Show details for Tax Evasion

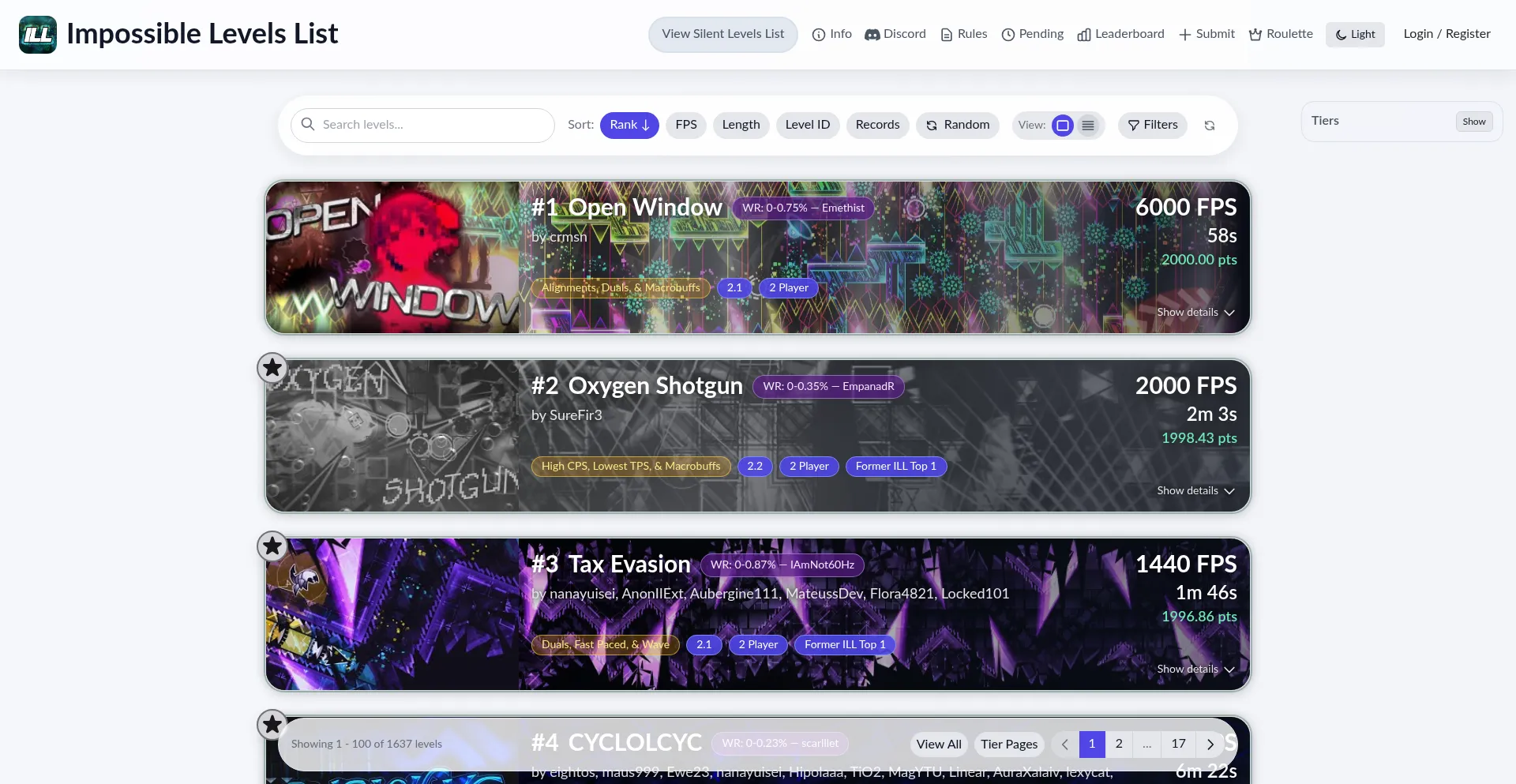[x=1195, y=670]
